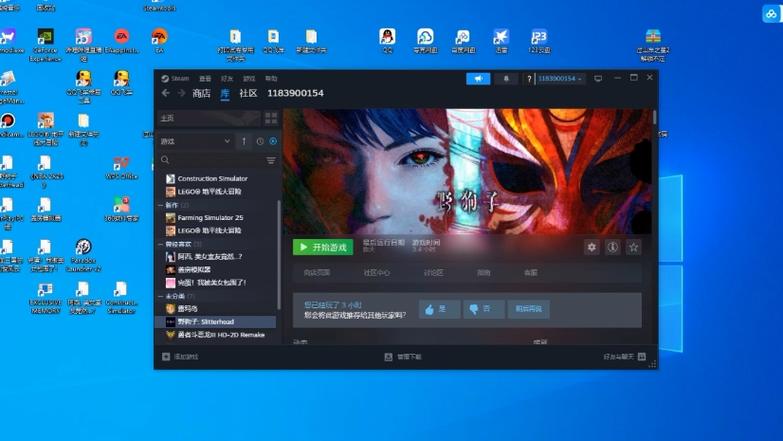Open the 社区中心 game link
783x441 pixels.
coord(377,273)
